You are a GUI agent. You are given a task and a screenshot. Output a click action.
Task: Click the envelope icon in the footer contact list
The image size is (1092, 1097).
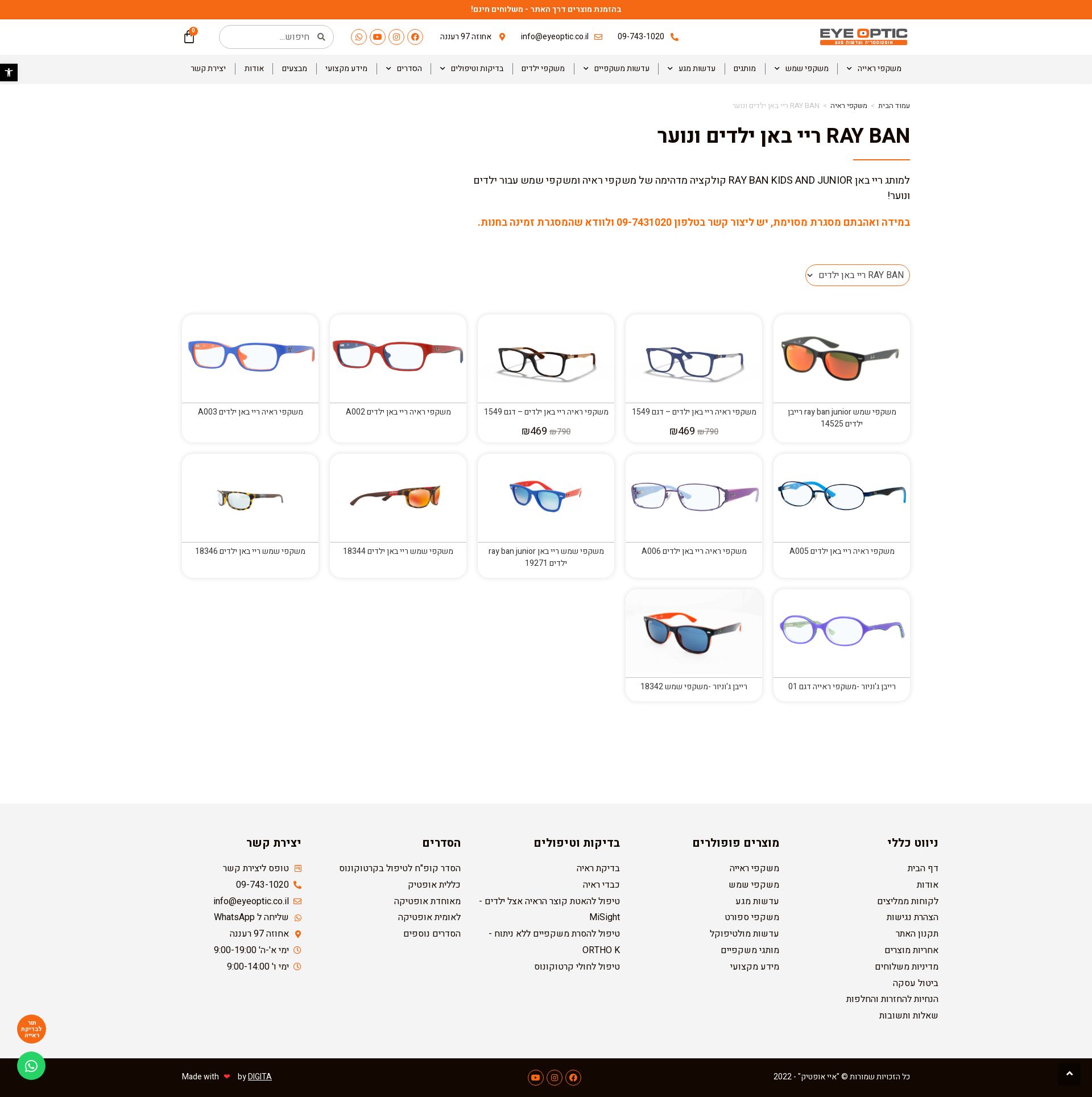pyautogui.click(x=297, y=901)
